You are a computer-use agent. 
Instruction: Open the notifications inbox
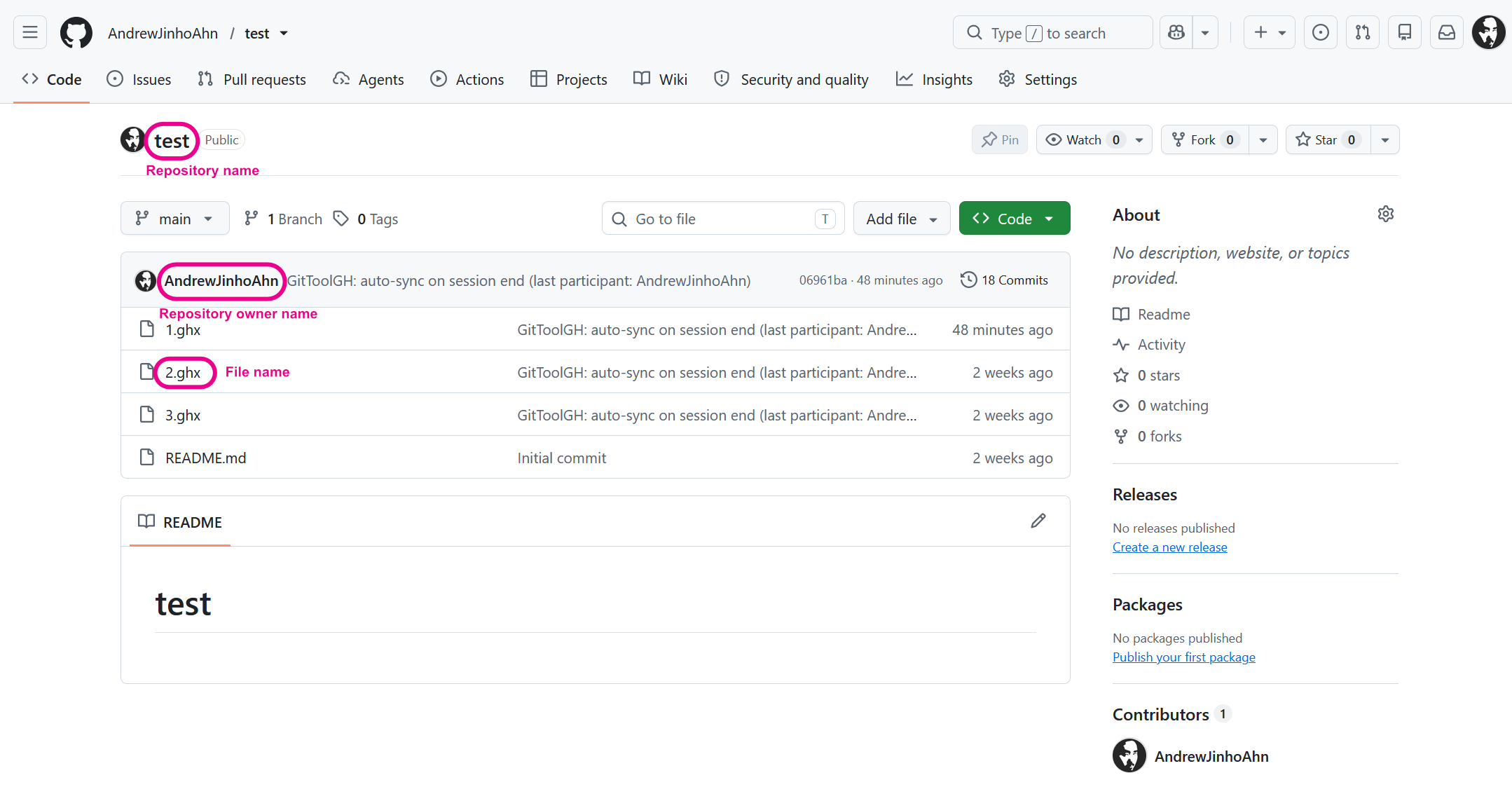pyautogui.click(x=1447, y=32)
